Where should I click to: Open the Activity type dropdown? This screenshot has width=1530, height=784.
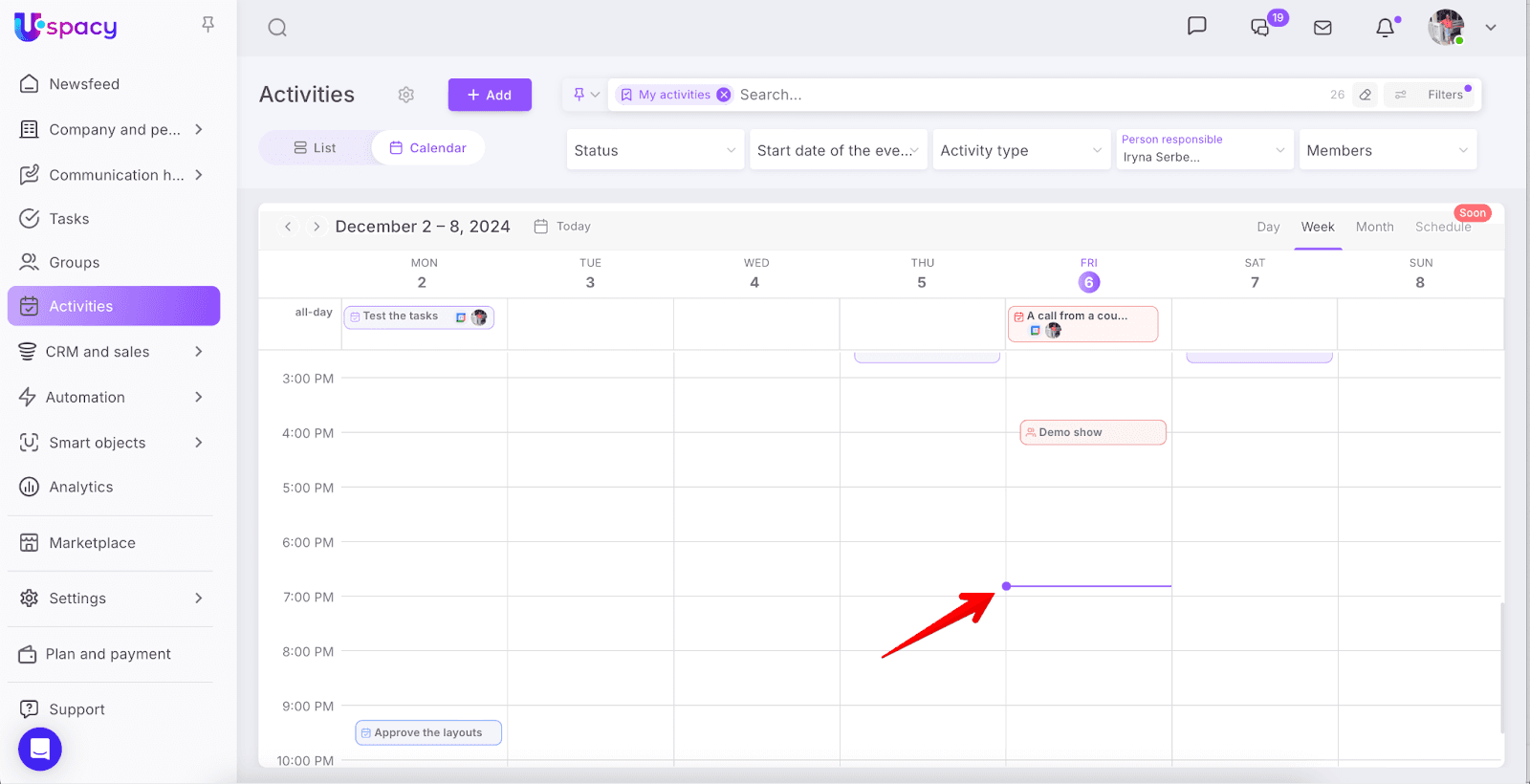(1020, 150)
